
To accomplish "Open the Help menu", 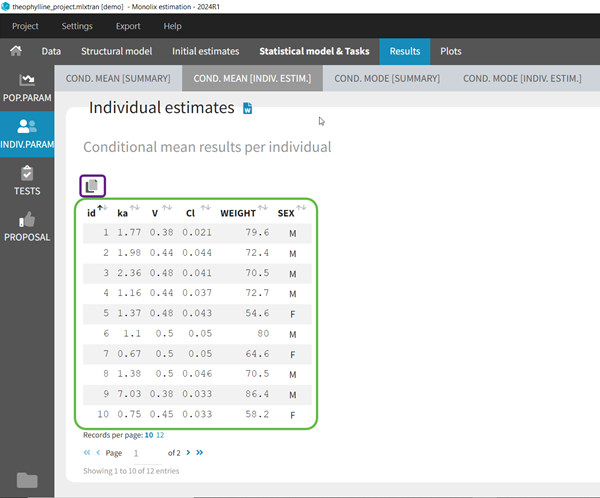I will click(x=172, y=26).
